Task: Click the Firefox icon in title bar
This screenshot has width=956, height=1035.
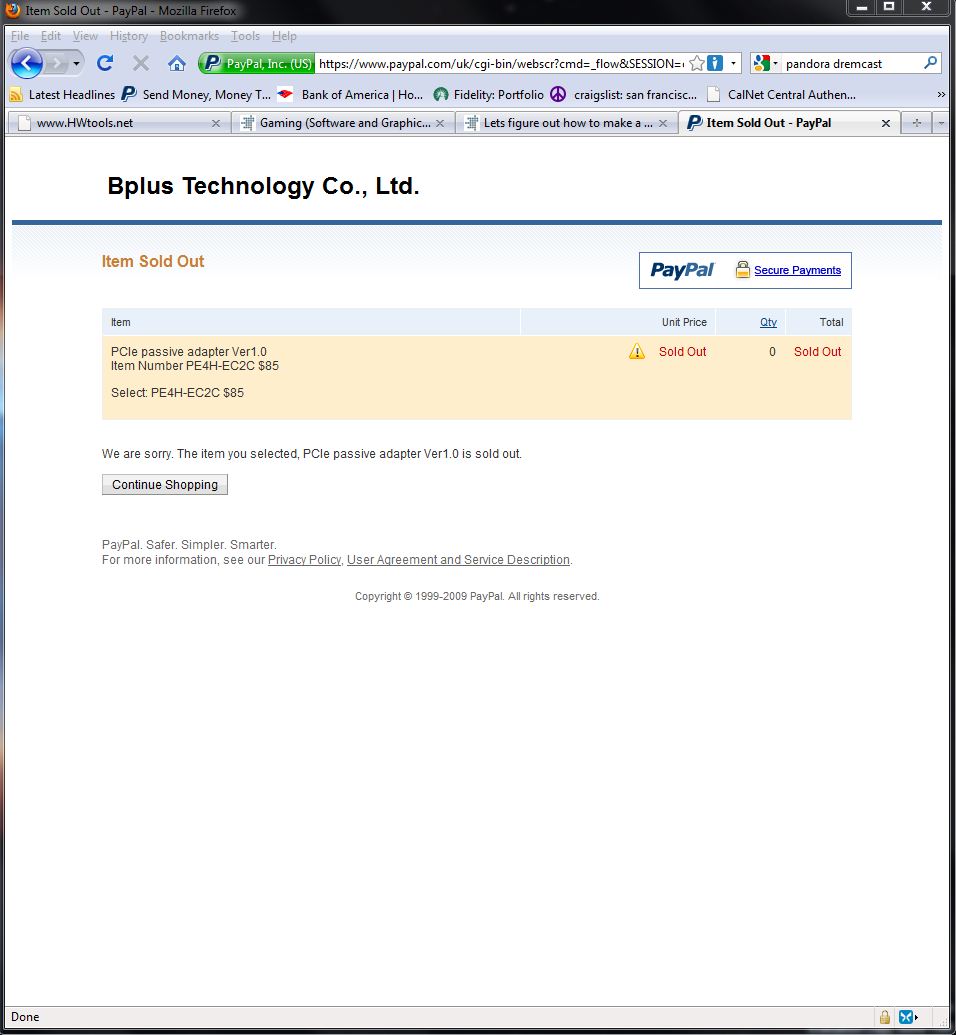Action: click(13, 10)
